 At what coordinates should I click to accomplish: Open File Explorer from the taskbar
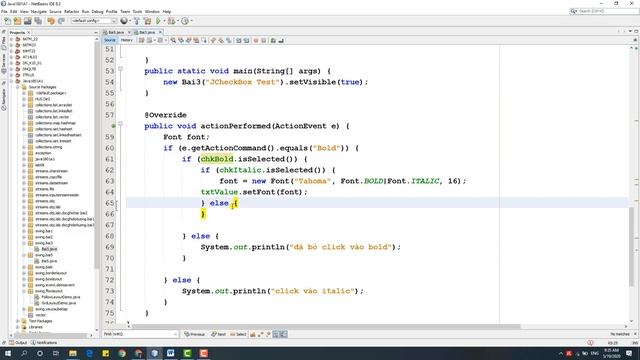(73, 353)
